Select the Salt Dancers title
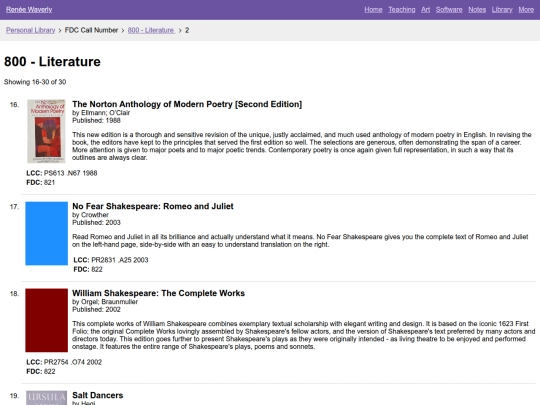 click(97, 395)
